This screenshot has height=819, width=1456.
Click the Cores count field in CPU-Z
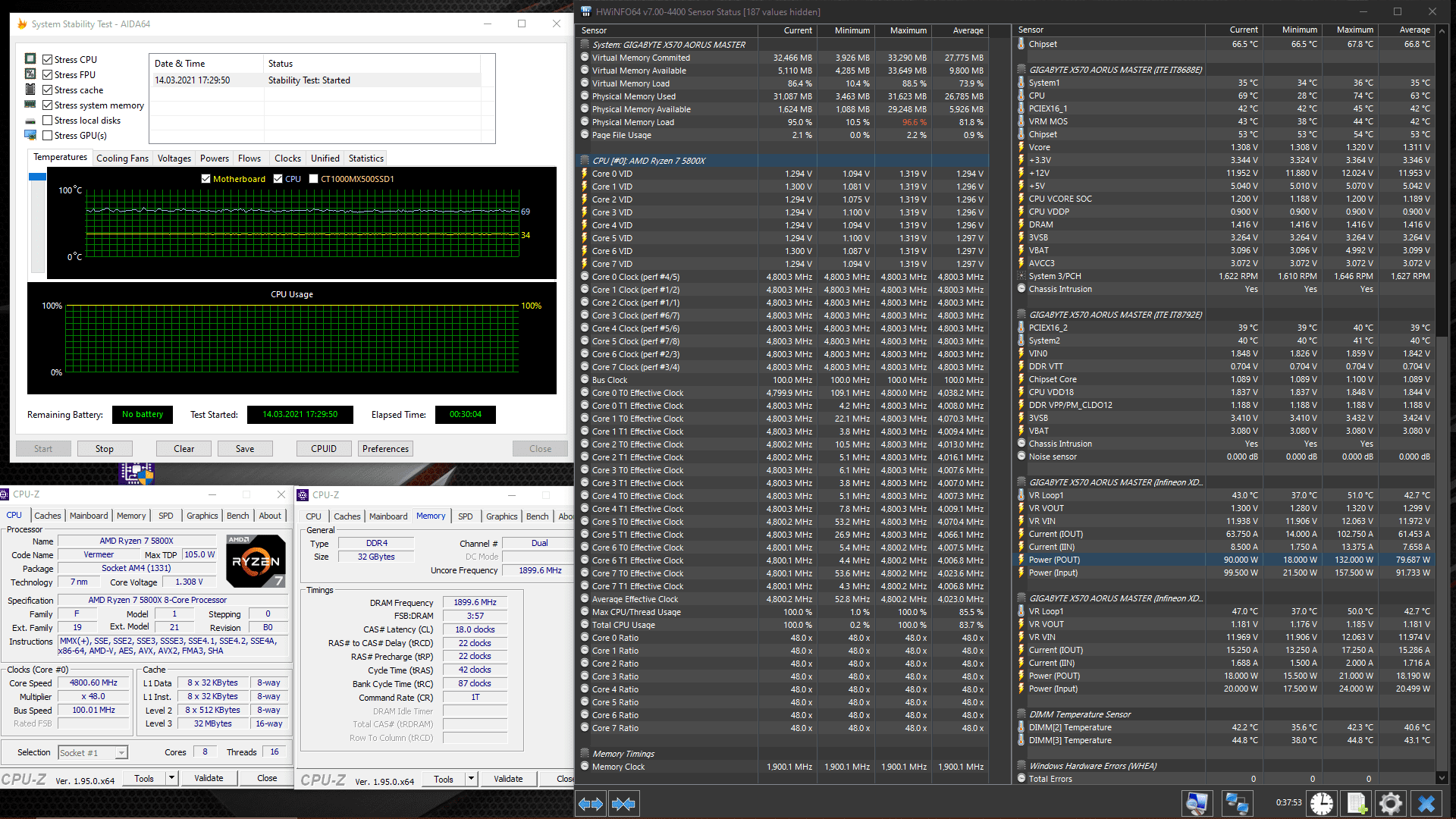point(205,752)
